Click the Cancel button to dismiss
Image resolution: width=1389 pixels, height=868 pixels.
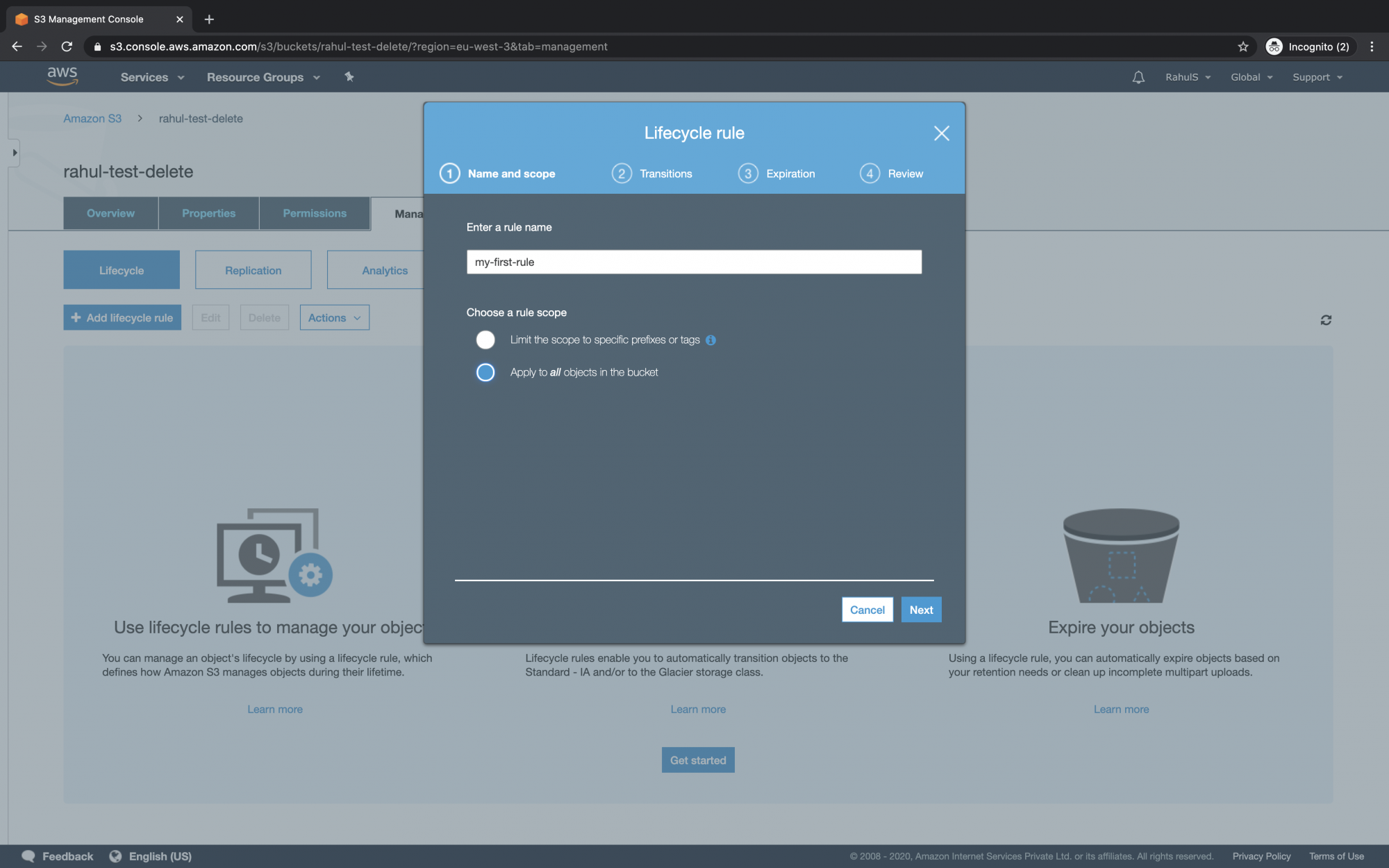point(867,609)
